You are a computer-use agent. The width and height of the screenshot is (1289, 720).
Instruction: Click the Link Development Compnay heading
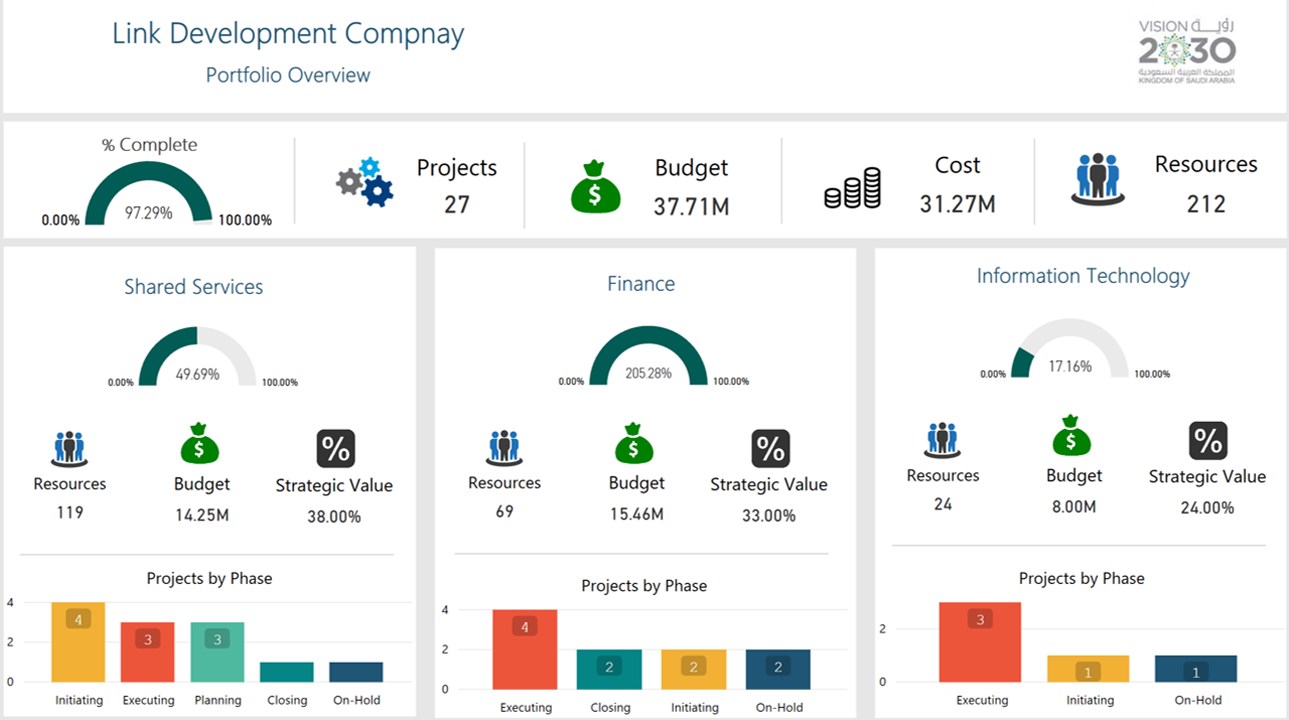(x=288, y=33)
